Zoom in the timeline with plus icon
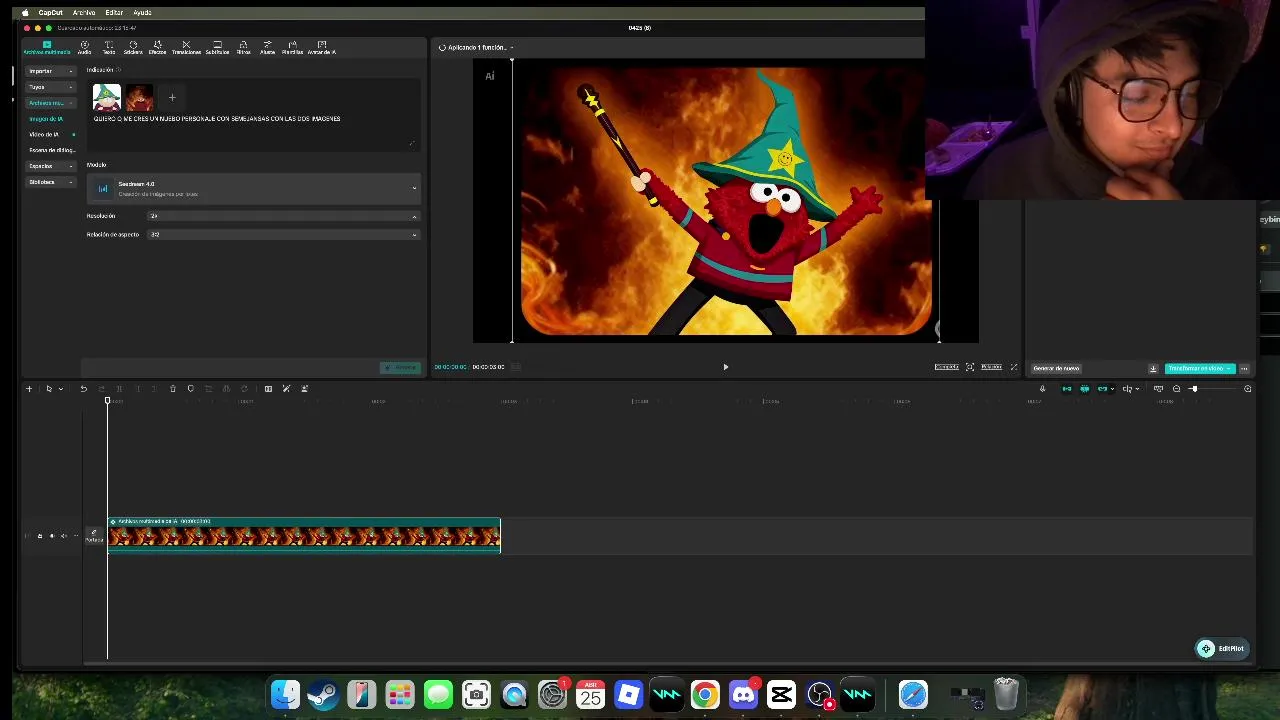This screenshot has height=720, width=1280. 1247,389
